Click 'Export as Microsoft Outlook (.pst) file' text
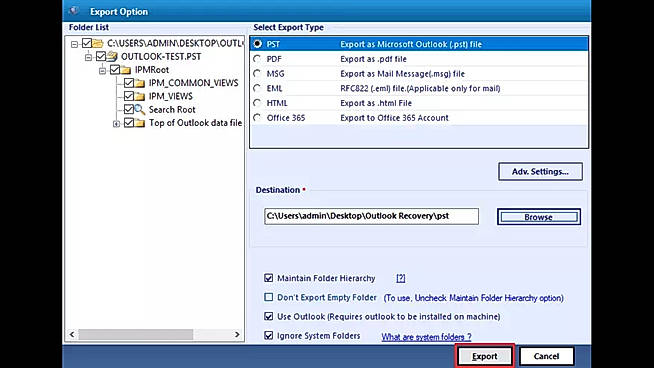This screenshot has height=368, width=654. [411, 44]
